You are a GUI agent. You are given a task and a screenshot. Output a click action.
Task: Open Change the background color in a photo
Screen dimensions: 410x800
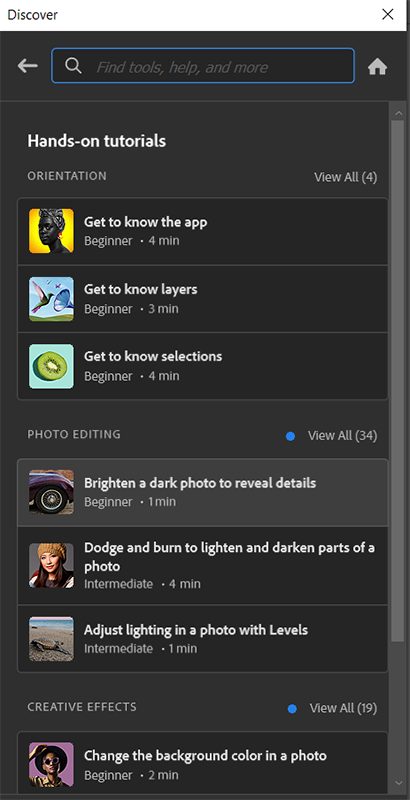(x=203, y=764)
